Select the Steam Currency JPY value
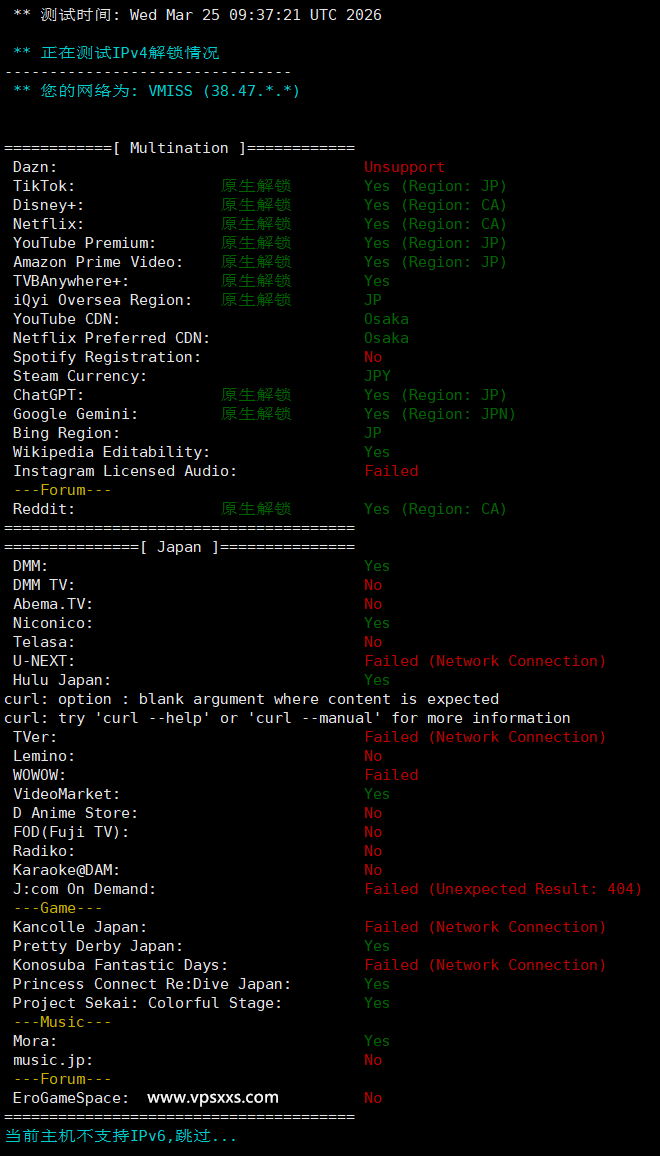 (x=377, y=376)
